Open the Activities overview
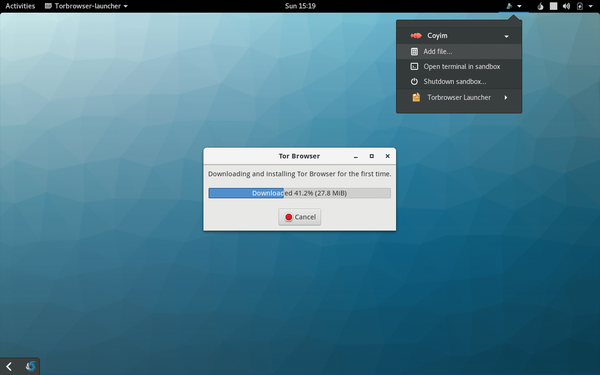Screen dimensions: 600x375 click(20, 6)
